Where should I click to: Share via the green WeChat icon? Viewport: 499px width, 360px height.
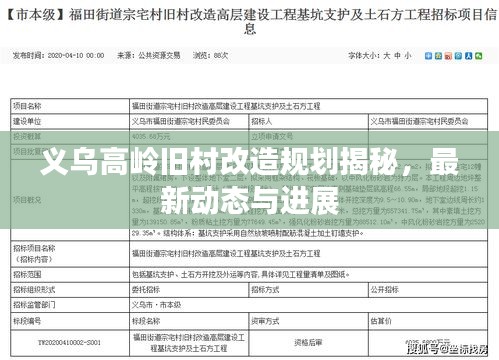(x=479, y=56)
